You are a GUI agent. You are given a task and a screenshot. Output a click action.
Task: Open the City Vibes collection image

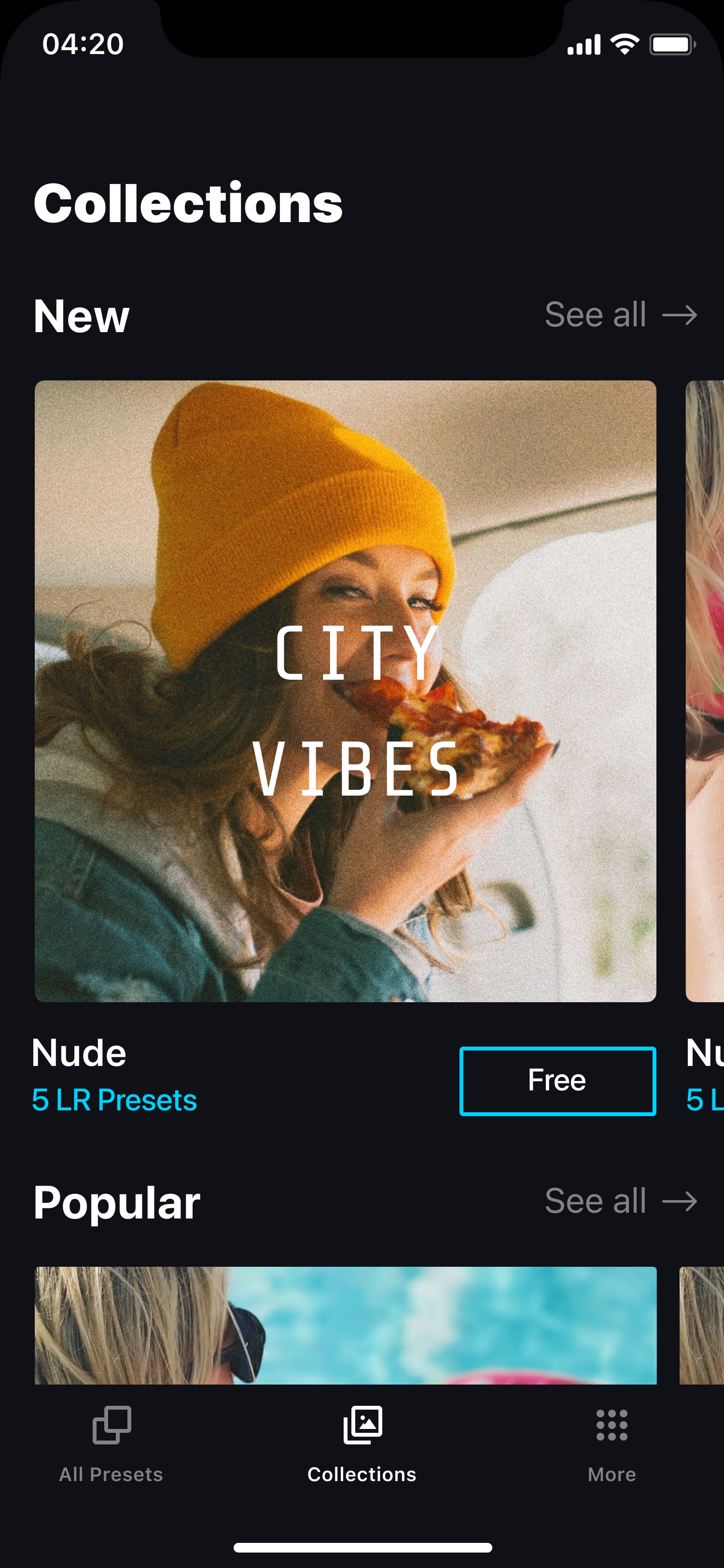point(346,691)
